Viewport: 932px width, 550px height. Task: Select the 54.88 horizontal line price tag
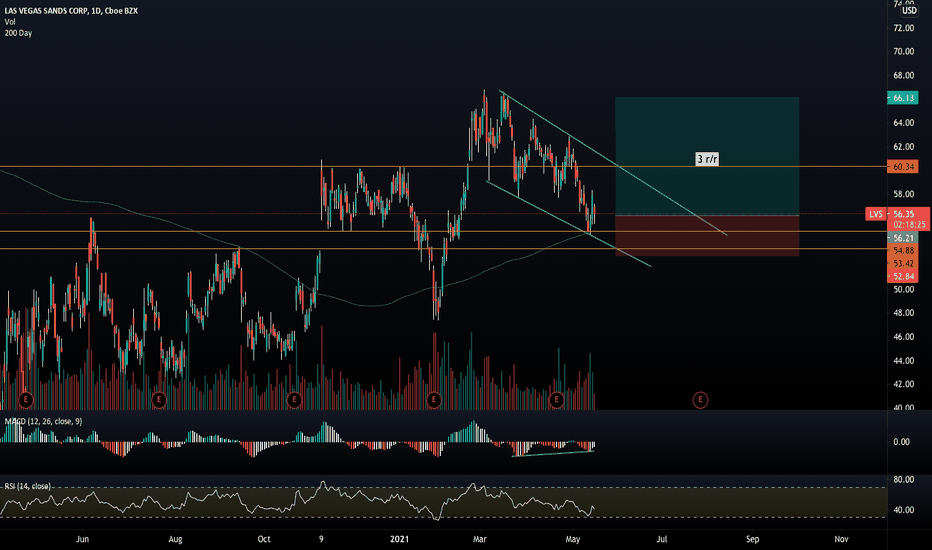(903, 250)
